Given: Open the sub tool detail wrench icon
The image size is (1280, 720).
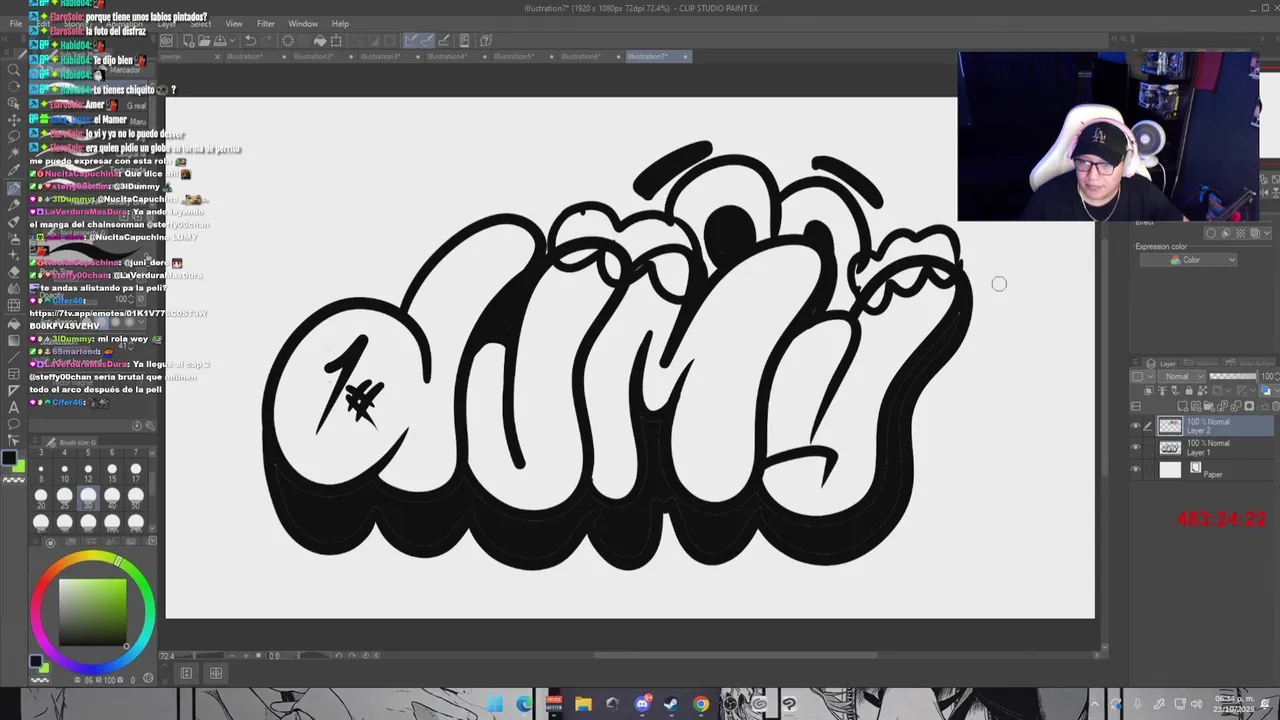Looking at the screenshot, I should click(x=150, y=426).
